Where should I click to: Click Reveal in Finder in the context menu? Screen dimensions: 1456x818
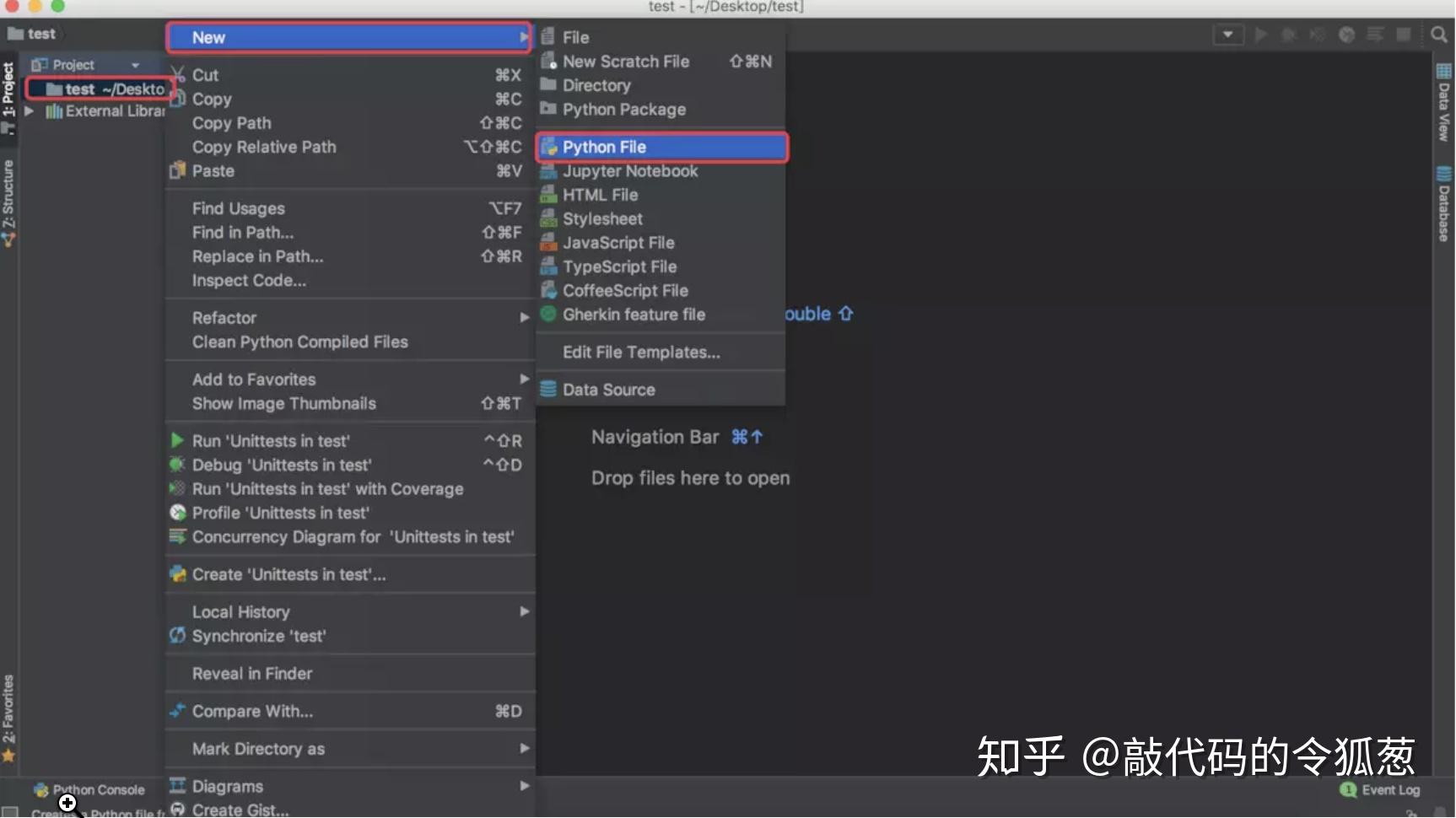pyautogui.click(x=253, y=673)
